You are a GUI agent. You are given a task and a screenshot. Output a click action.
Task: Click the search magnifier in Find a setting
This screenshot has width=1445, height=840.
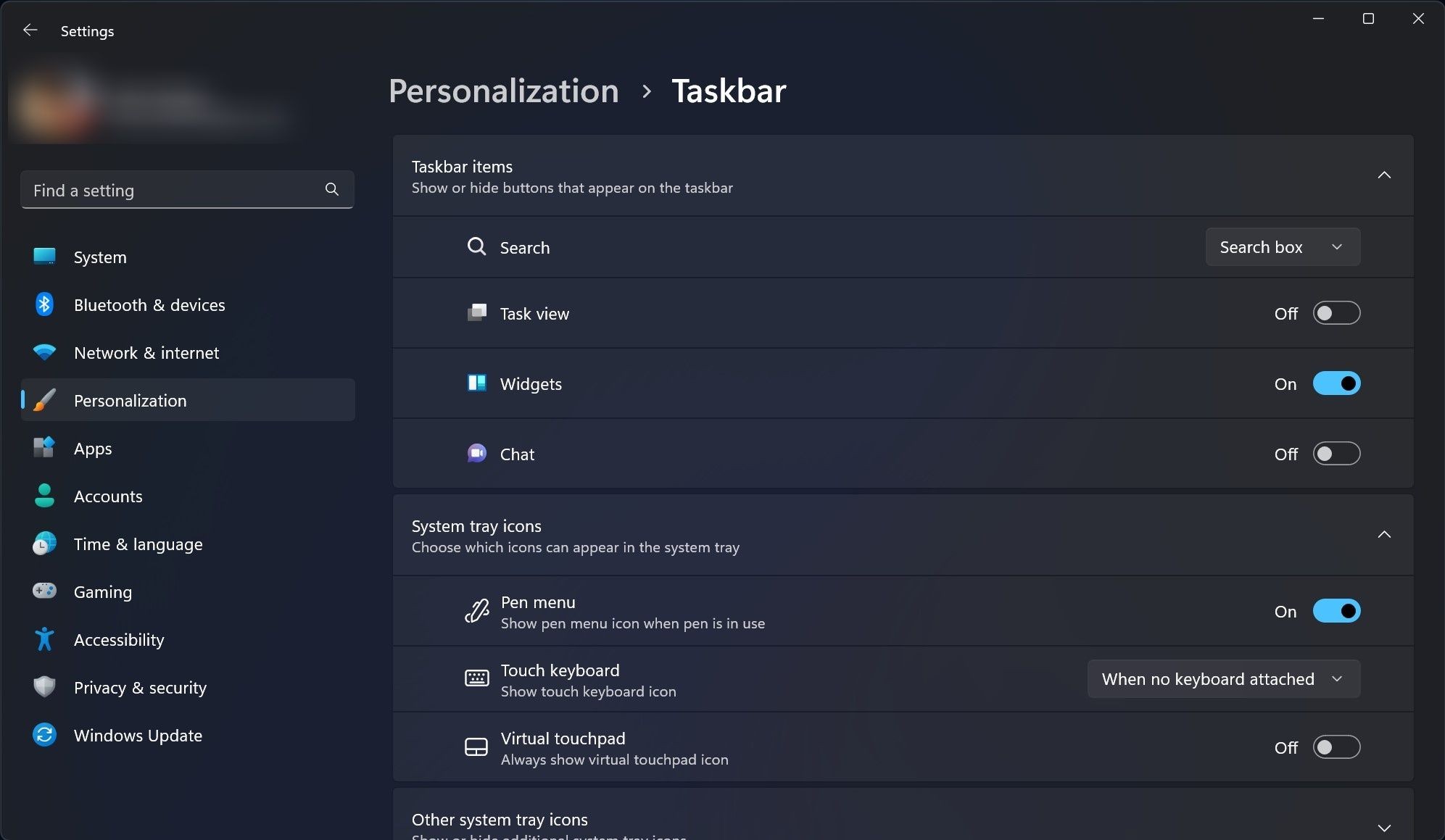[332, 190]
